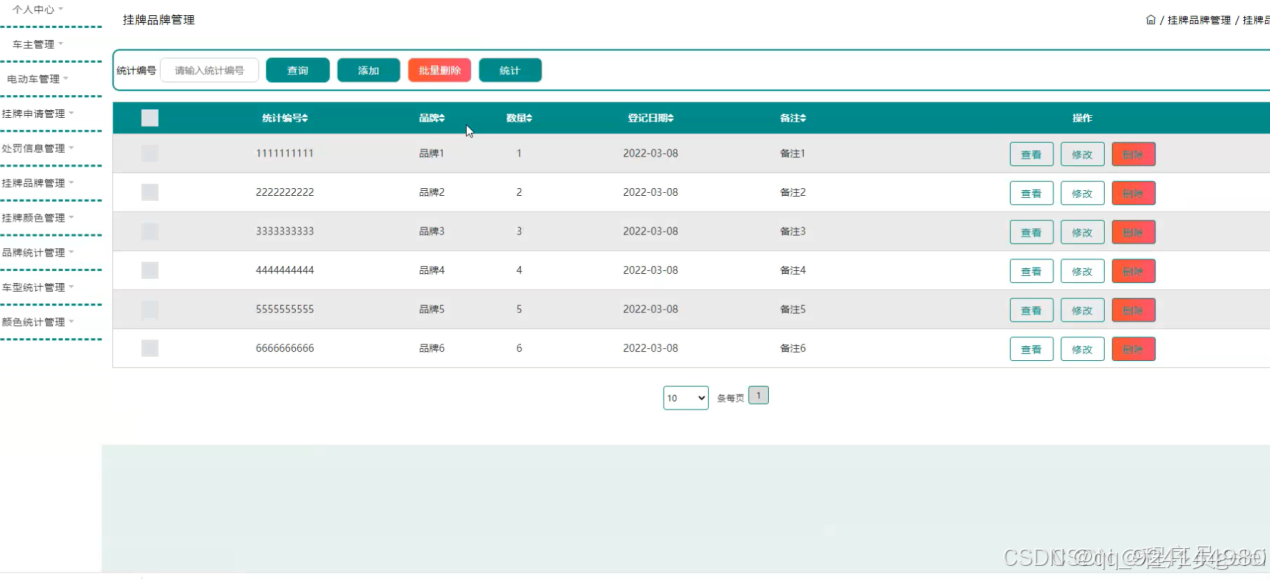Expand the 个人中心 sidebar menu
This screenshot has width=1270, height=579.
pos(38,9)
